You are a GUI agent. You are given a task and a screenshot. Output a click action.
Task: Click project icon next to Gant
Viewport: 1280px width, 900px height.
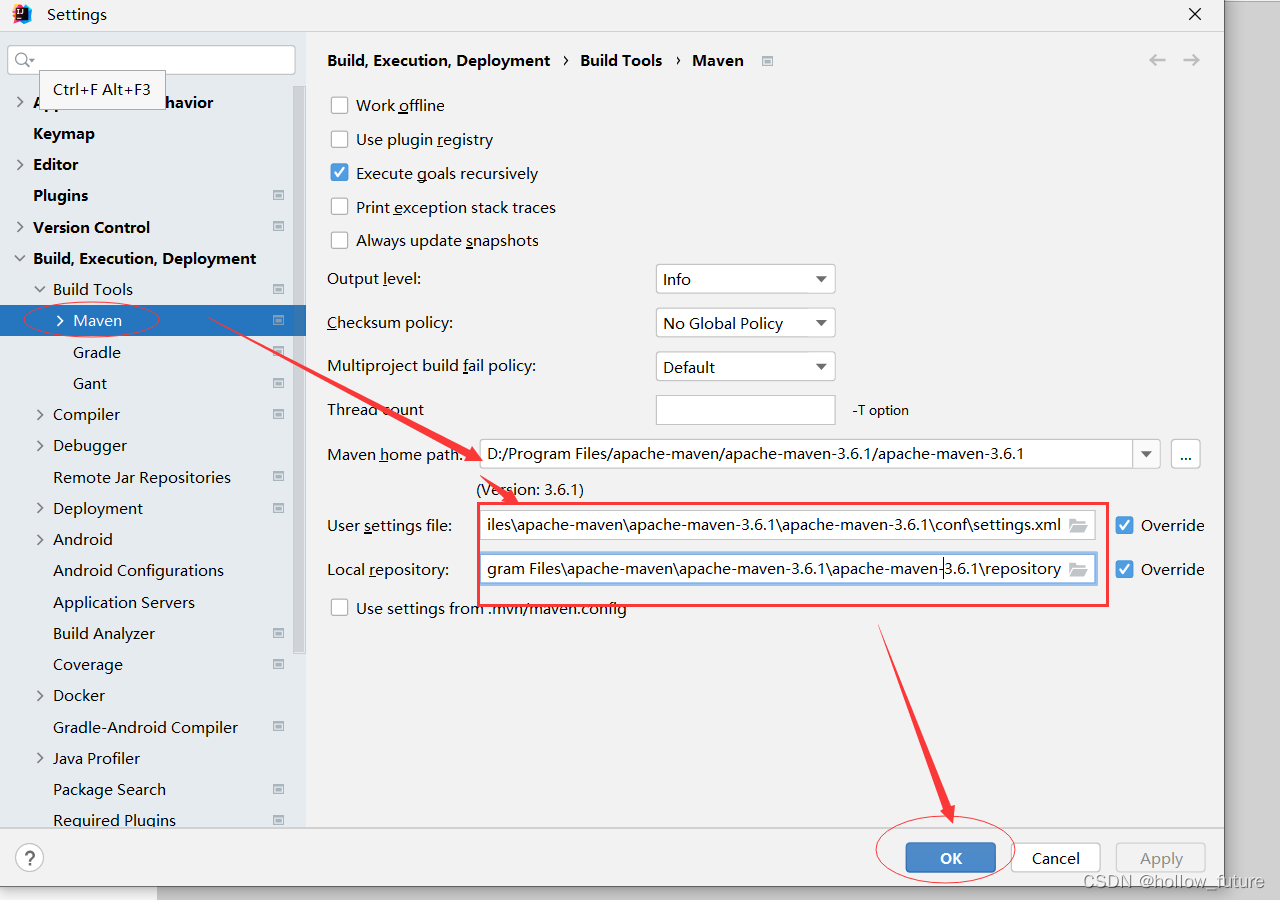coord(278,383)
